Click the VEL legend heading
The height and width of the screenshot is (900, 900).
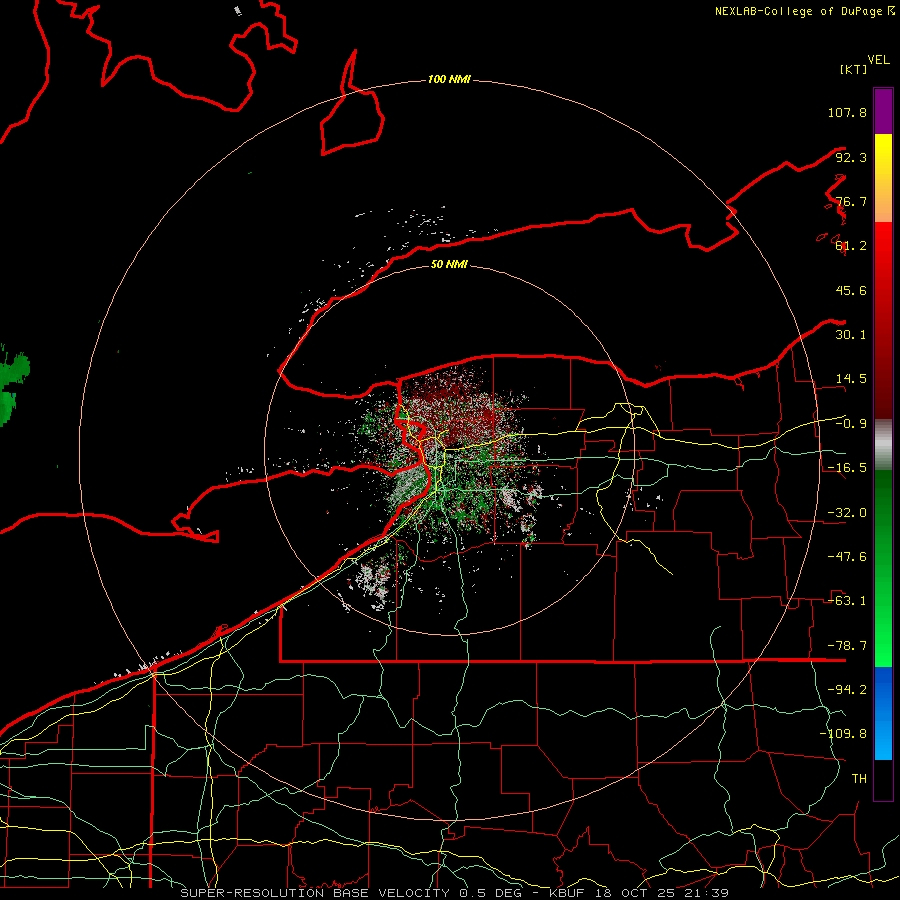(878, 60)
